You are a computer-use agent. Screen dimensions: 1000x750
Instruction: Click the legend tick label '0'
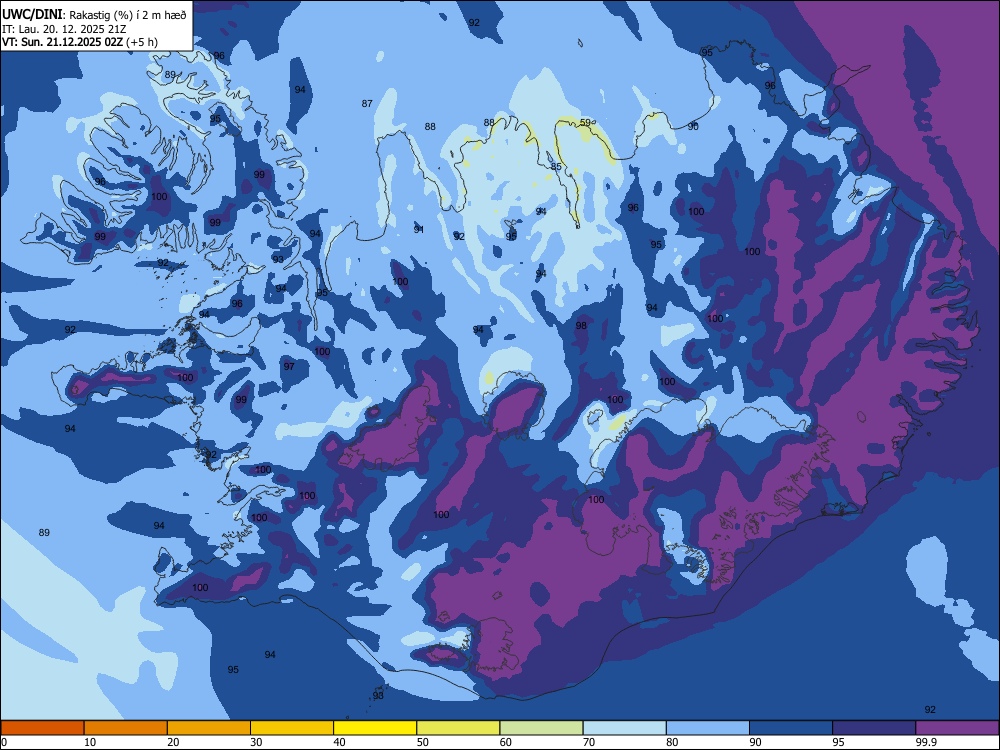coord(4,742)
